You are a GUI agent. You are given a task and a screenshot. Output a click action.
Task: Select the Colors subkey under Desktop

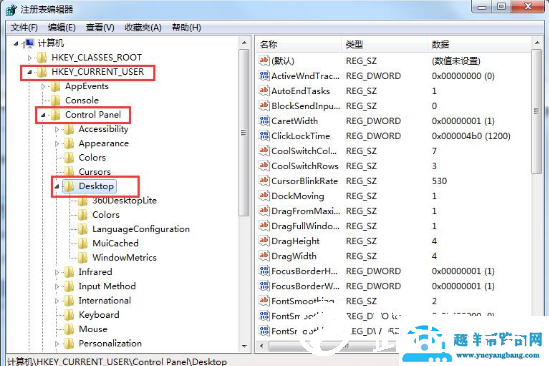[106, 215]
